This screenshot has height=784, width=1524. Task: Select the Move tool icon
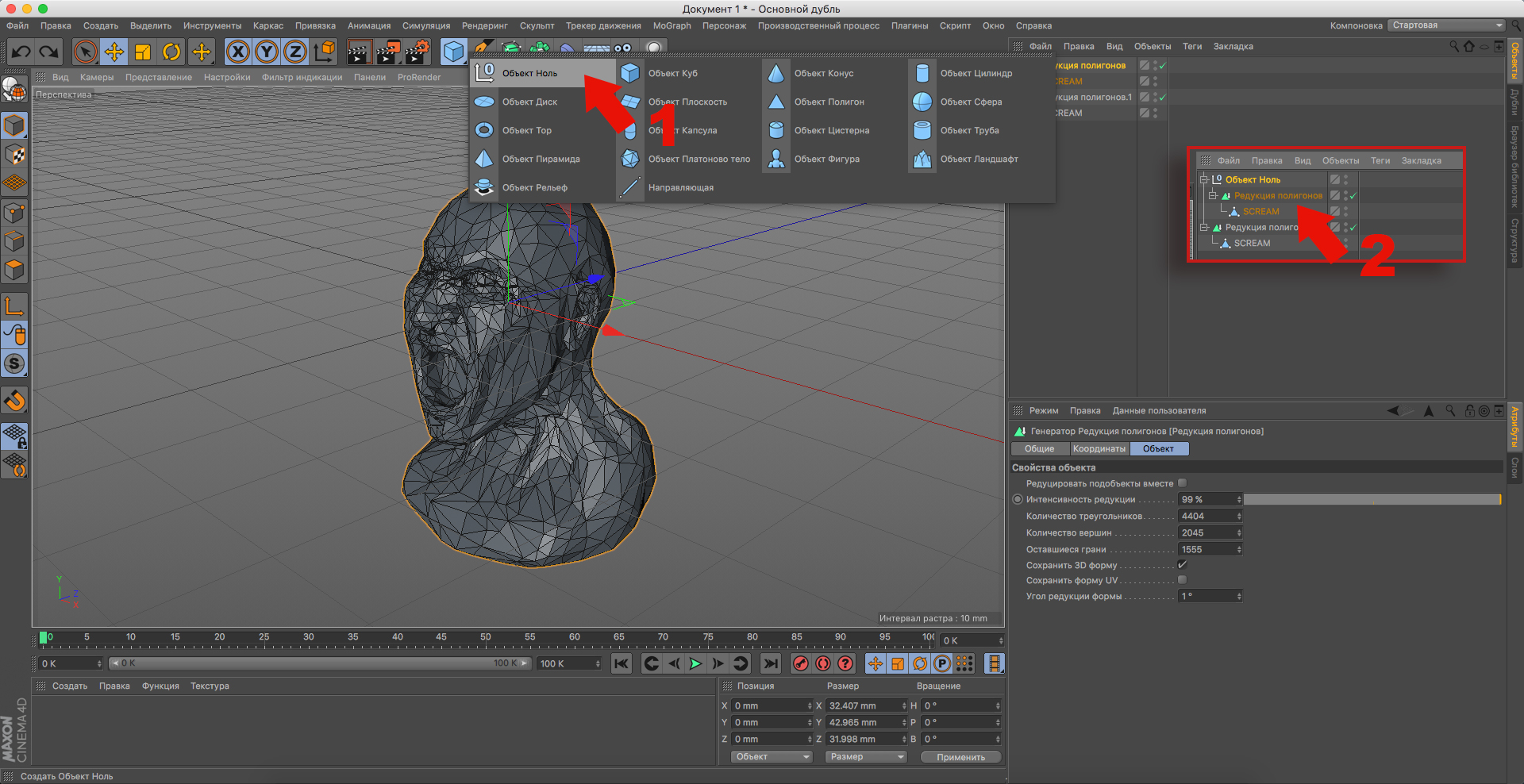click(x=114, y=52)
